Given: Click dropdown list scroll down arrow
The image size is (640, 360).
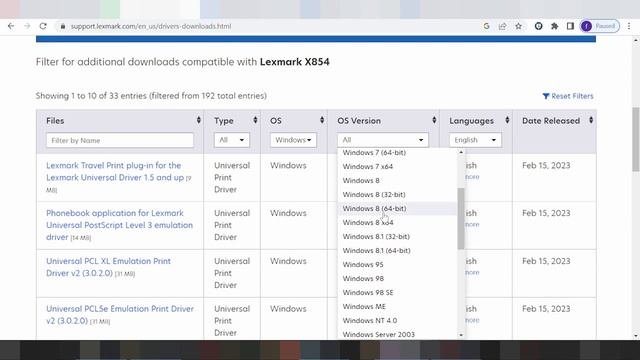Looking at the screenshot, I should (461, 335).
